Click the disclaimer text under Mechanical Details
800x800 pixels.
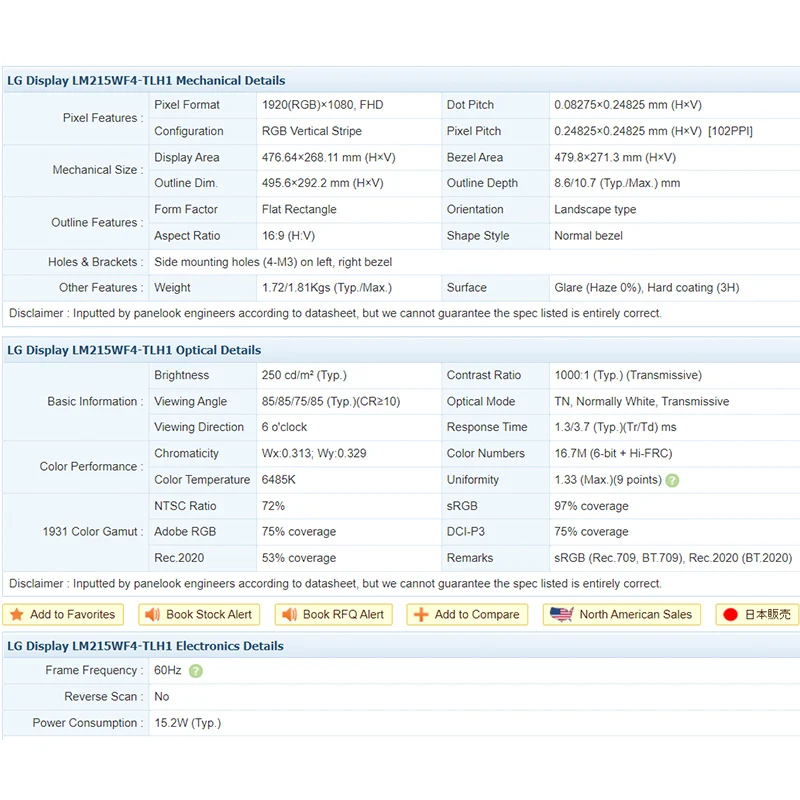(335, 313)
